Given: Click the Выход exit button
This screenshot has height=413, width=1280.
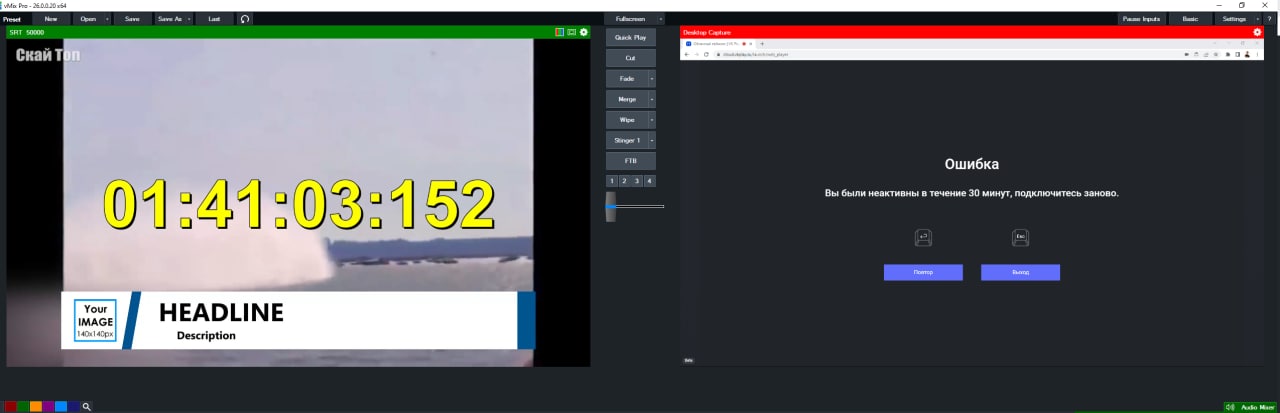Looking at the screenshot, I should point(1020,272).
